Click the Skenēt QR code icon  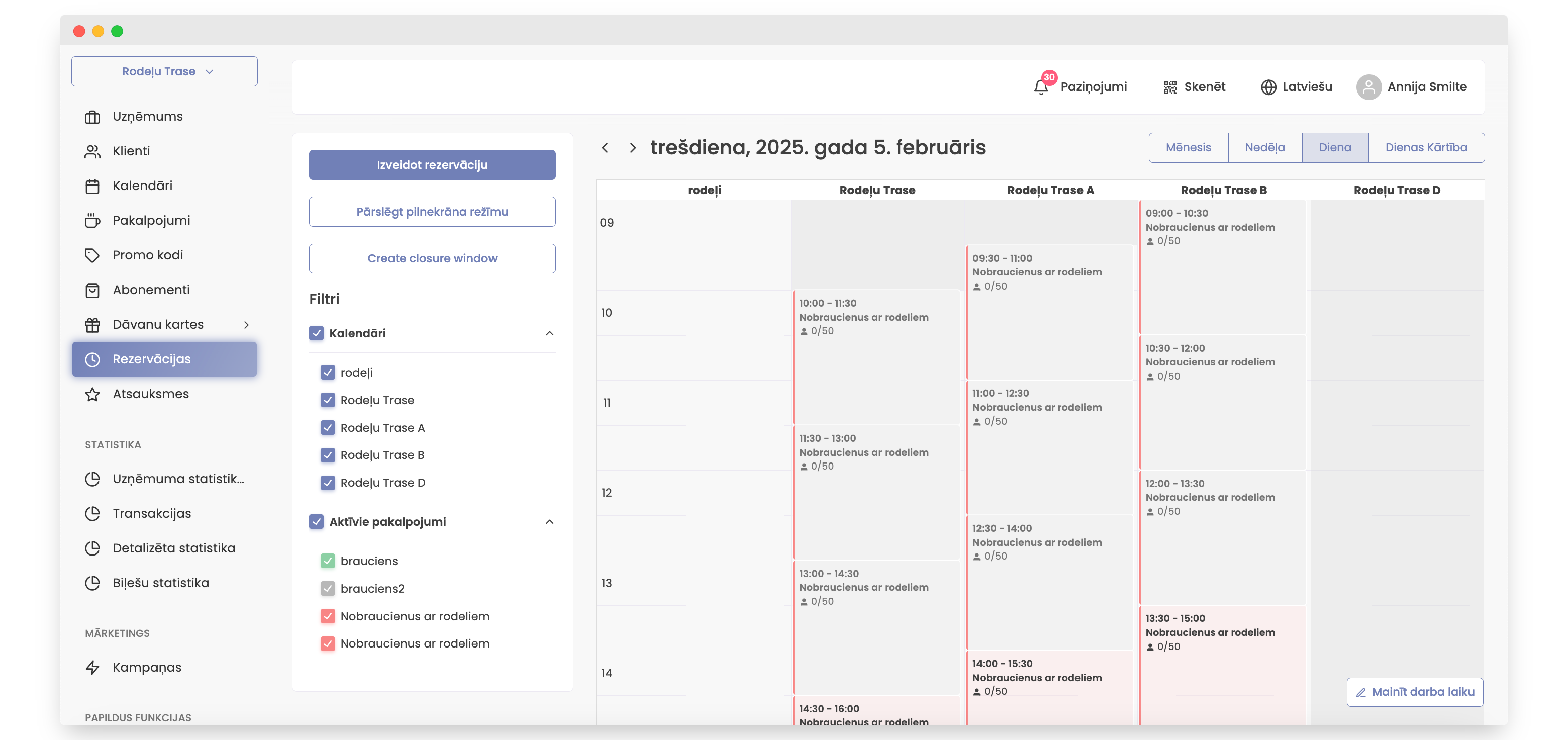tap(1169, 87)
